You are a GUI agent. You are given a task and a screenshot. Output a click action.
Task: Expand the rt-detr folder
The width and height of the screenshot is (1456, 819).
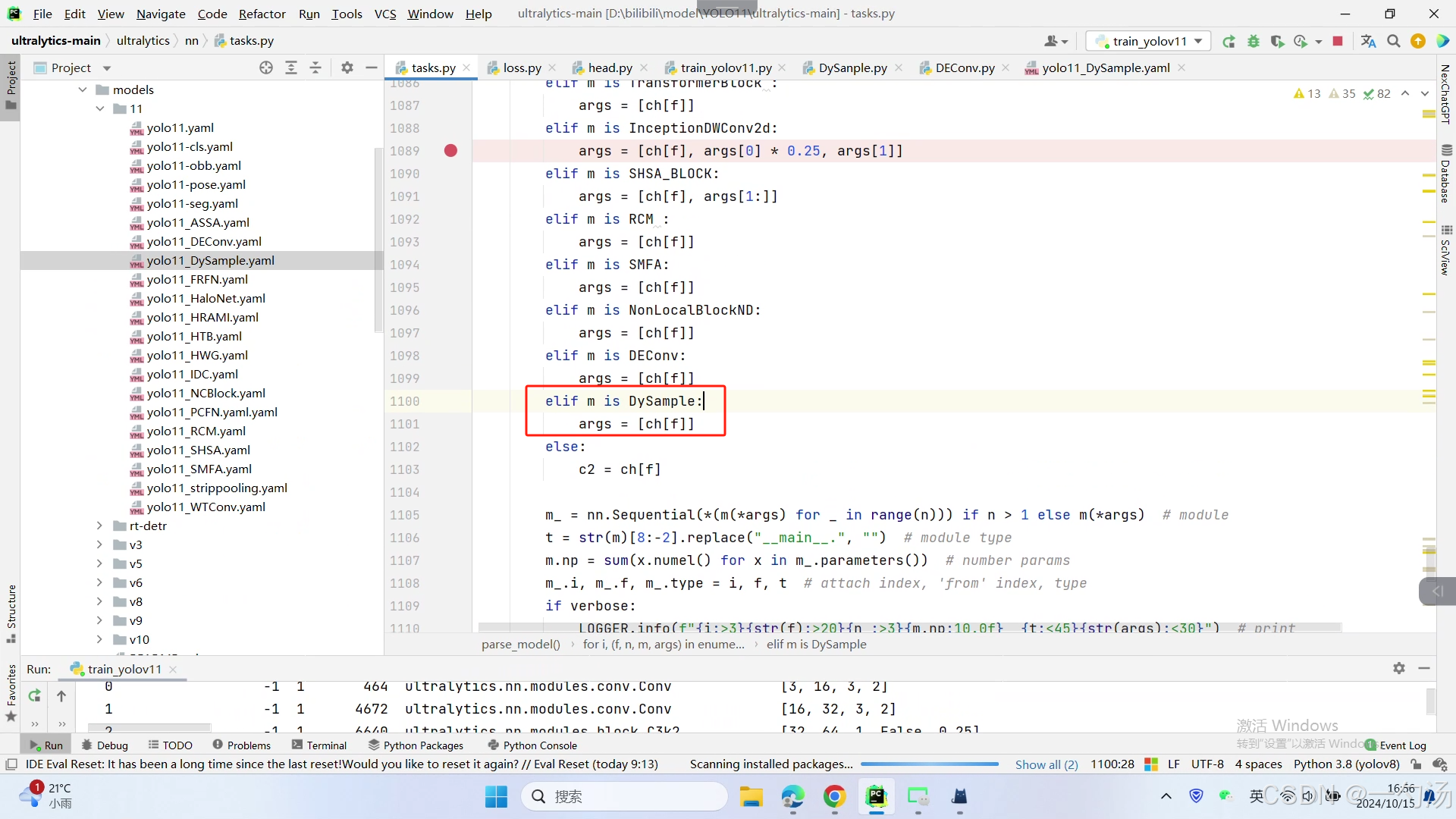point(99,526)
